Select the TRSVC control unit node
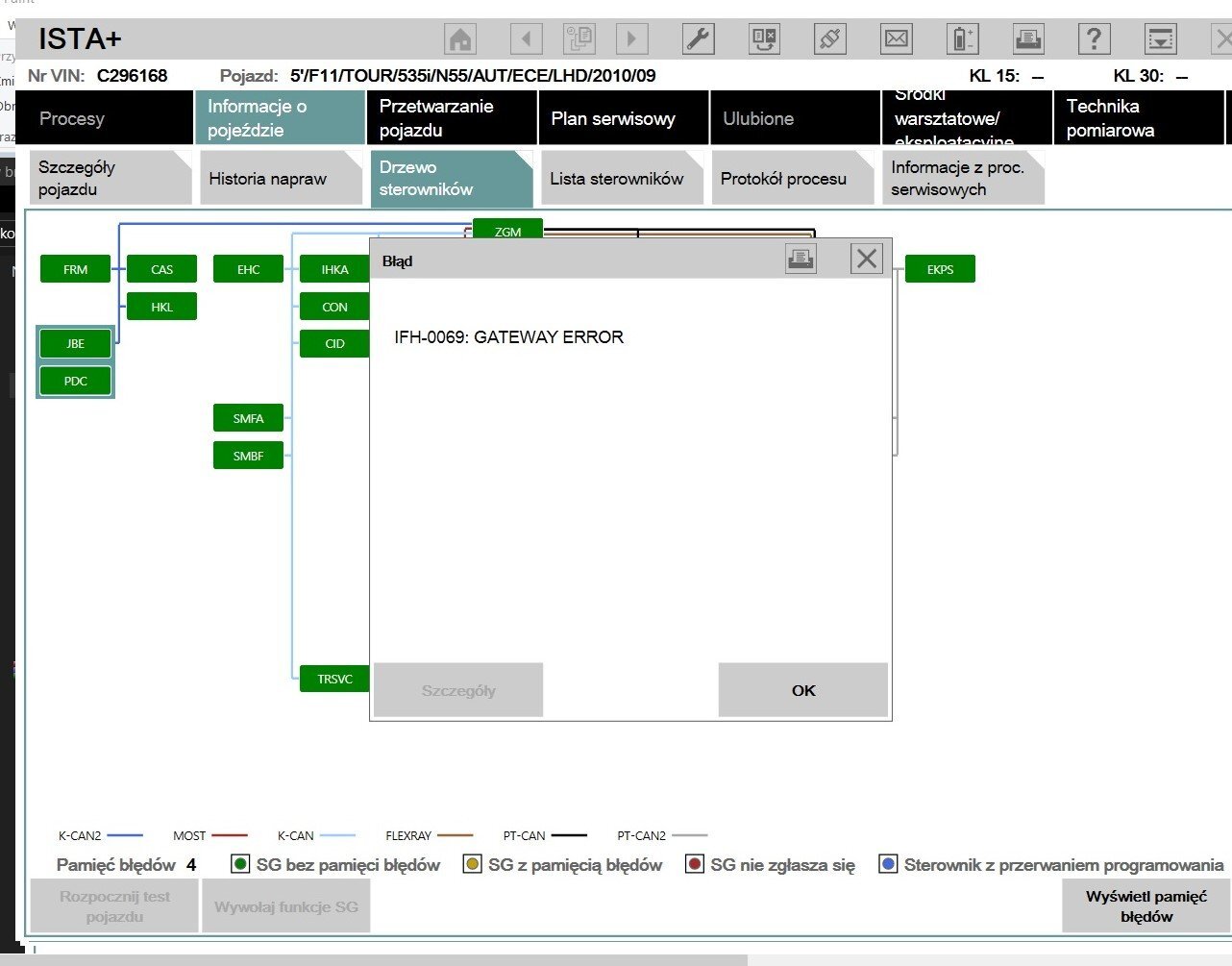Image resolution: width=1232 pixels, height=966 pixels. pyautogui.click(x=334, y=679)
